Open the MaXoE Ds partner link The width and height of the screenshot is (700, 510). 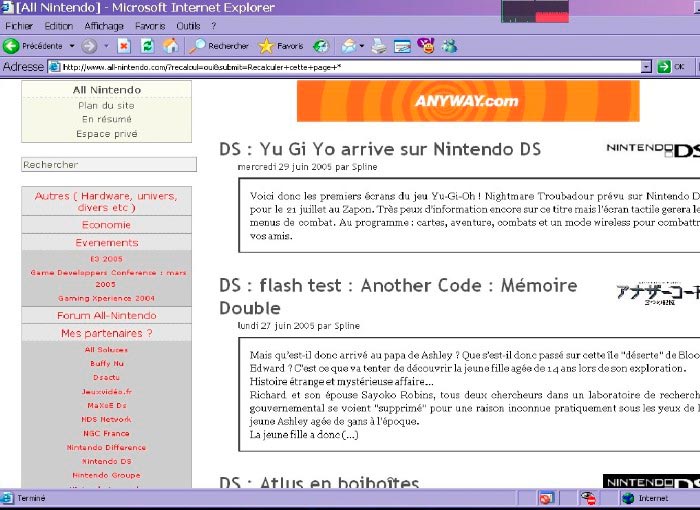click(107, 405)
